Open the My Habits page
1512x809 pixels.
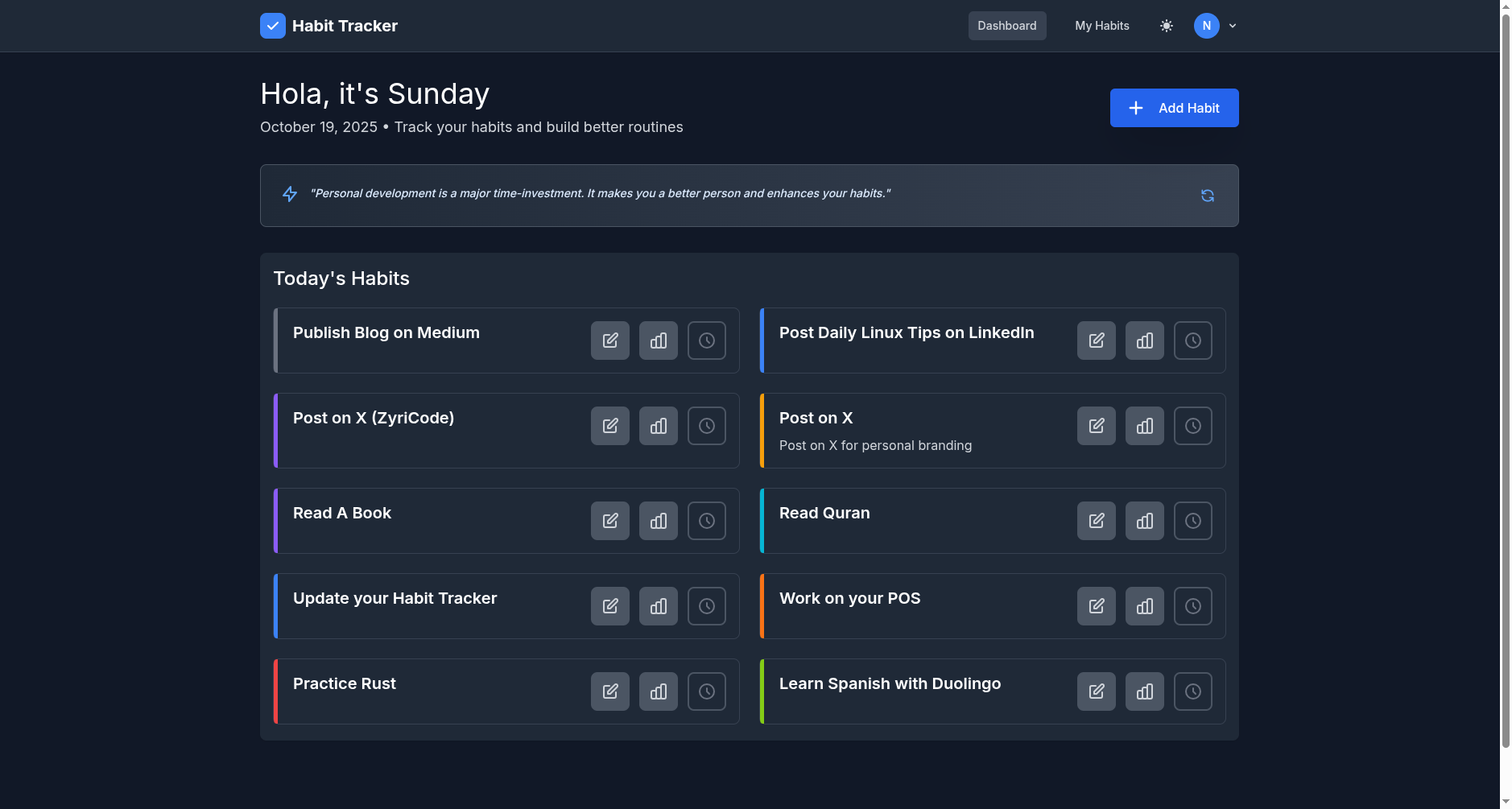[1101, 25]
